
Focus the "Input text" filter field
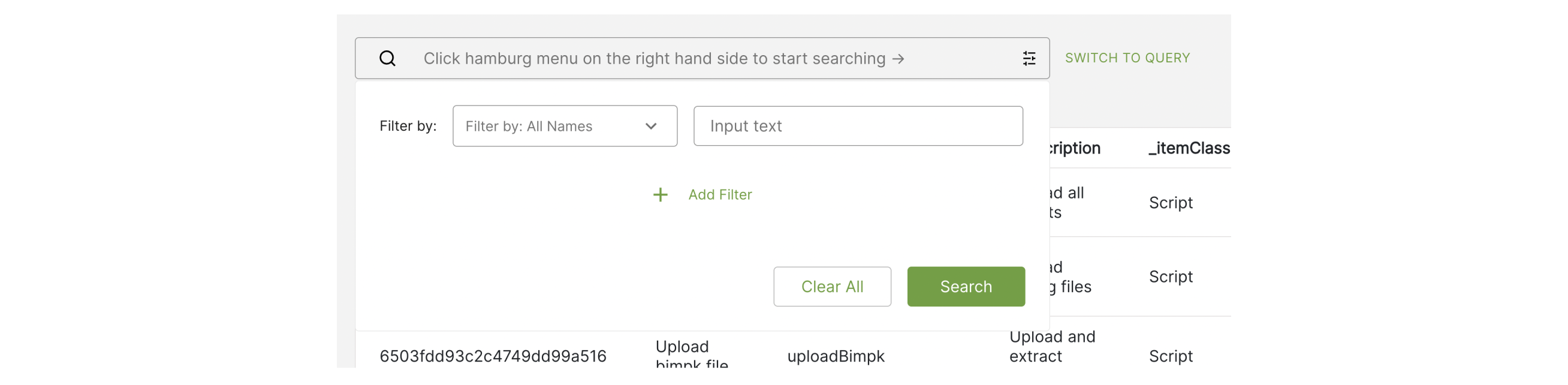[857, 126]
